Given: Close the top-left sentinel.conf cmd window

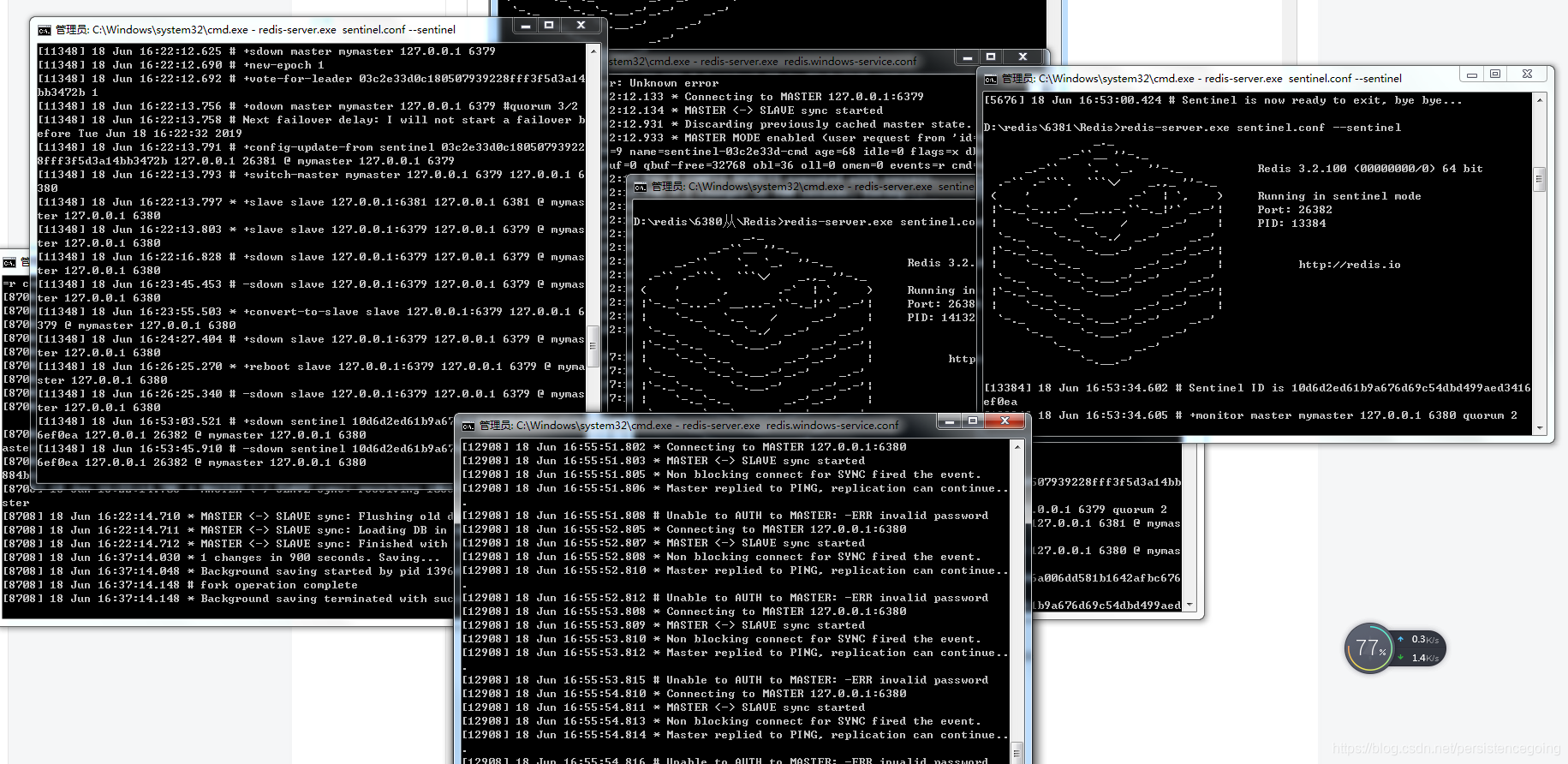Looking at the screenshot, I should coord(581,26).
